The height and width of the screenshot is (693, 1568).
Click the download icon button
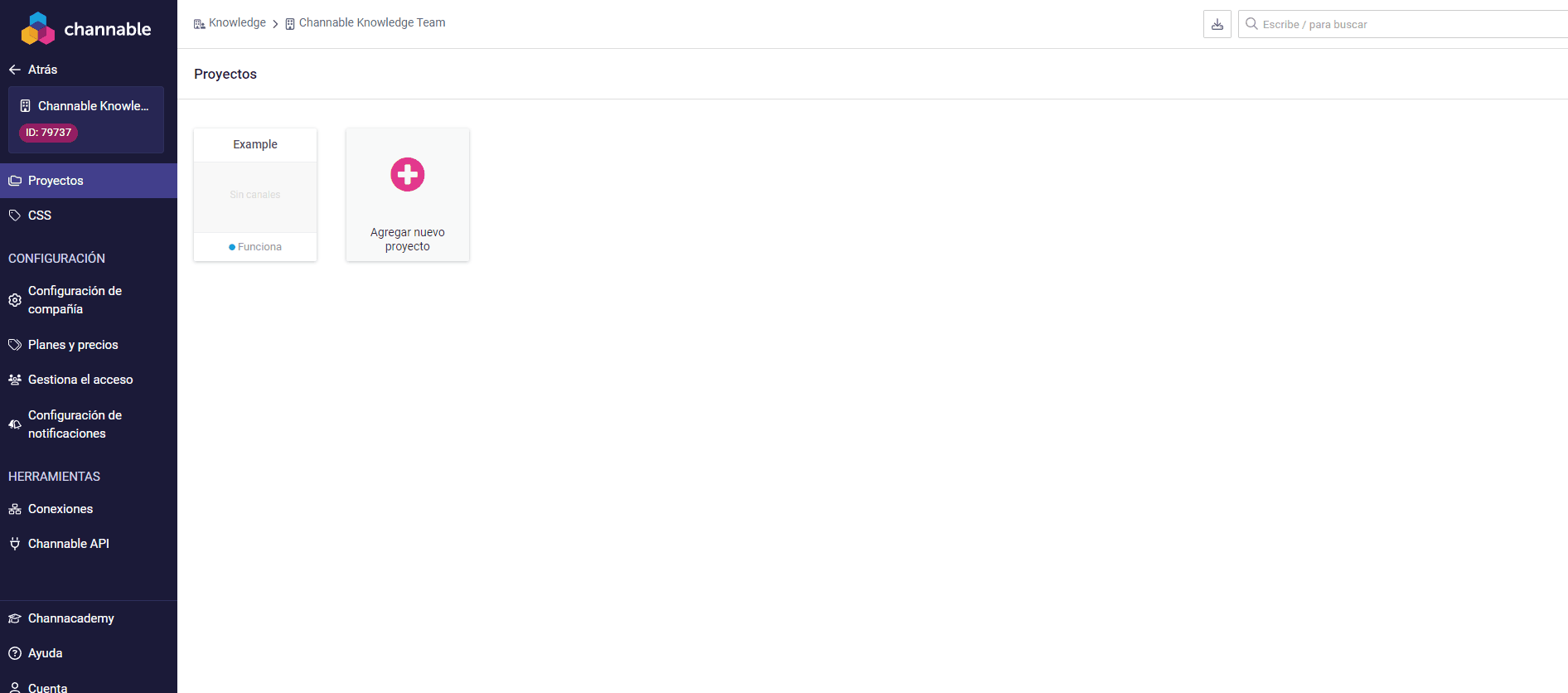click(1217, 24)
